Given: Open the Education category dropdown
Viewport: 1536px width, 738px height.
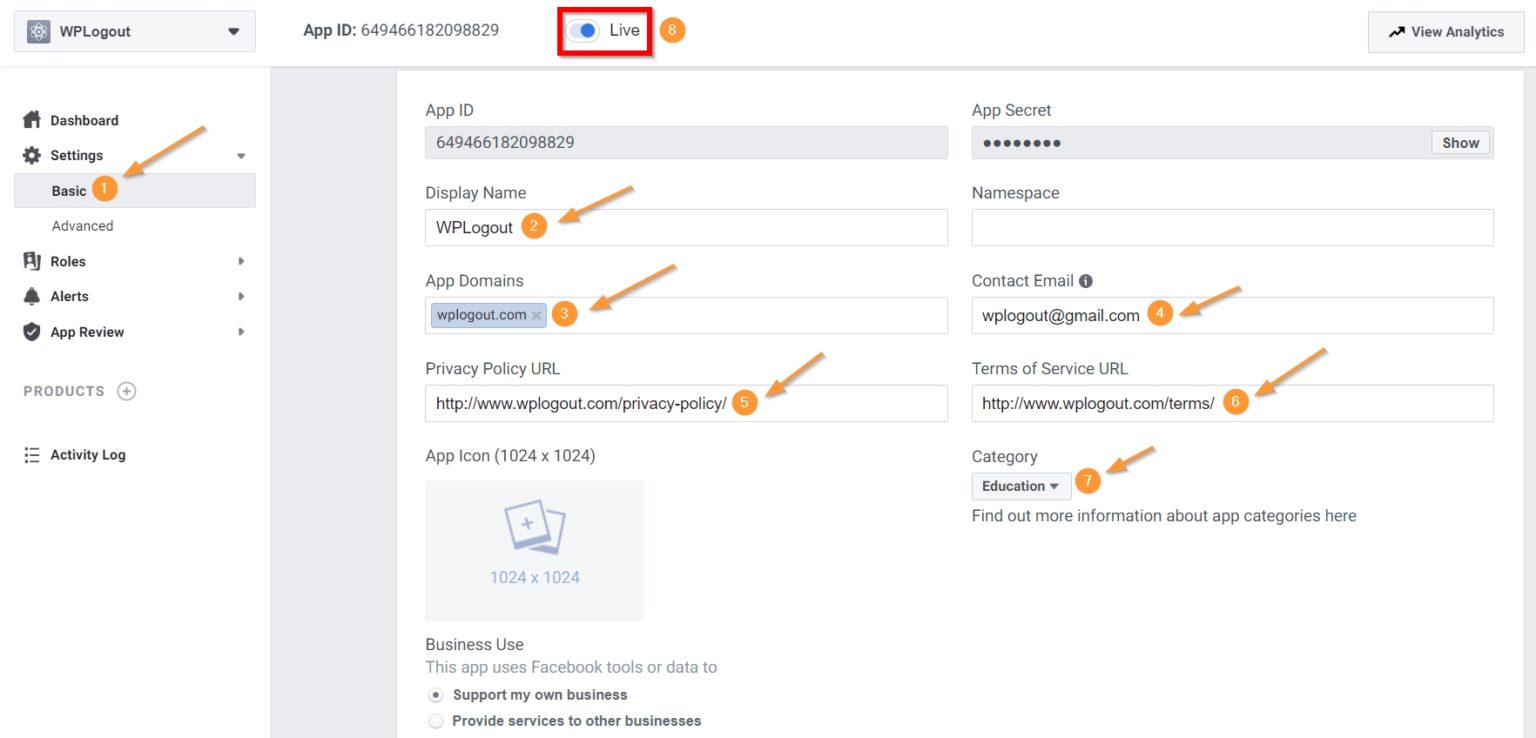Looking at the screenshot, I should pyautogui.click(x=1020, y=485).
